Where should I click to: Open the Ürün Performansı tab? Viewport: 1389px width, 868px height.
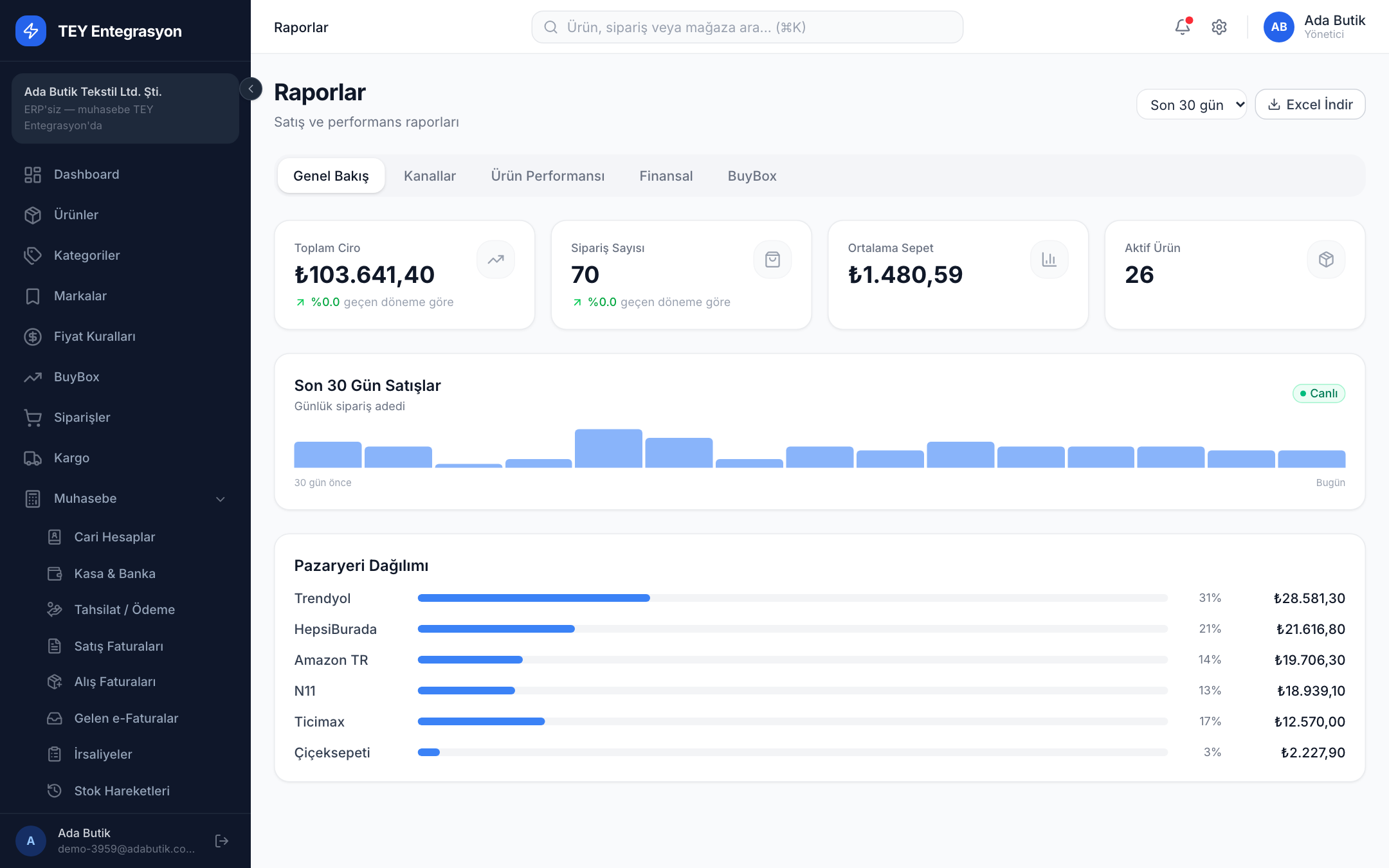click(548, 176)
